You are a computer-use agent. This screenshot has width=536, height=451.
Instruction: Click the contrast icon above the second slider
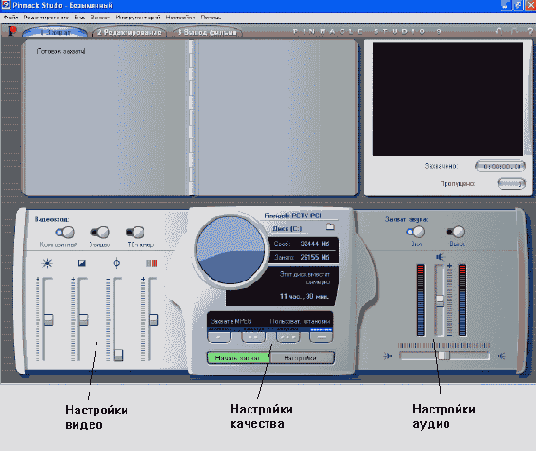click(81, 263)
